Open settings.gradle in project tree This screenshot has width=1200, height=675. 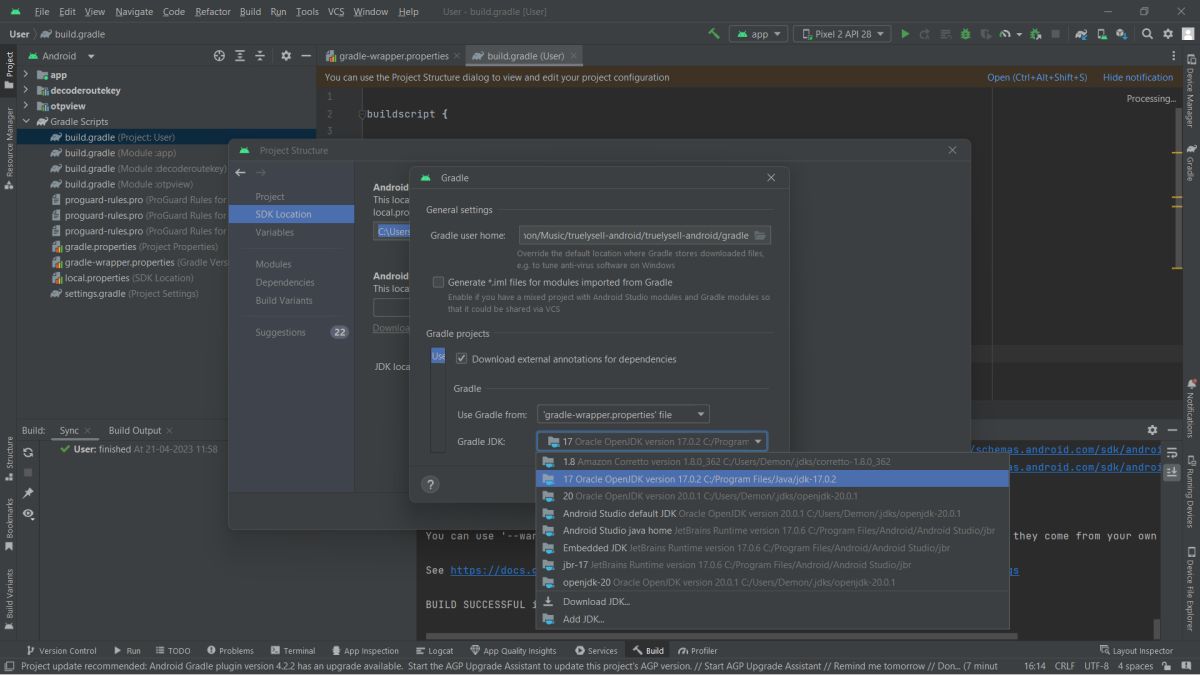pos(124,294)
